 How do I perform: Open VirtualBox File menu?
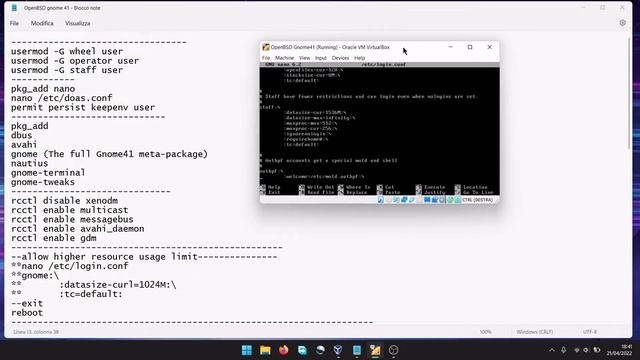266,58
